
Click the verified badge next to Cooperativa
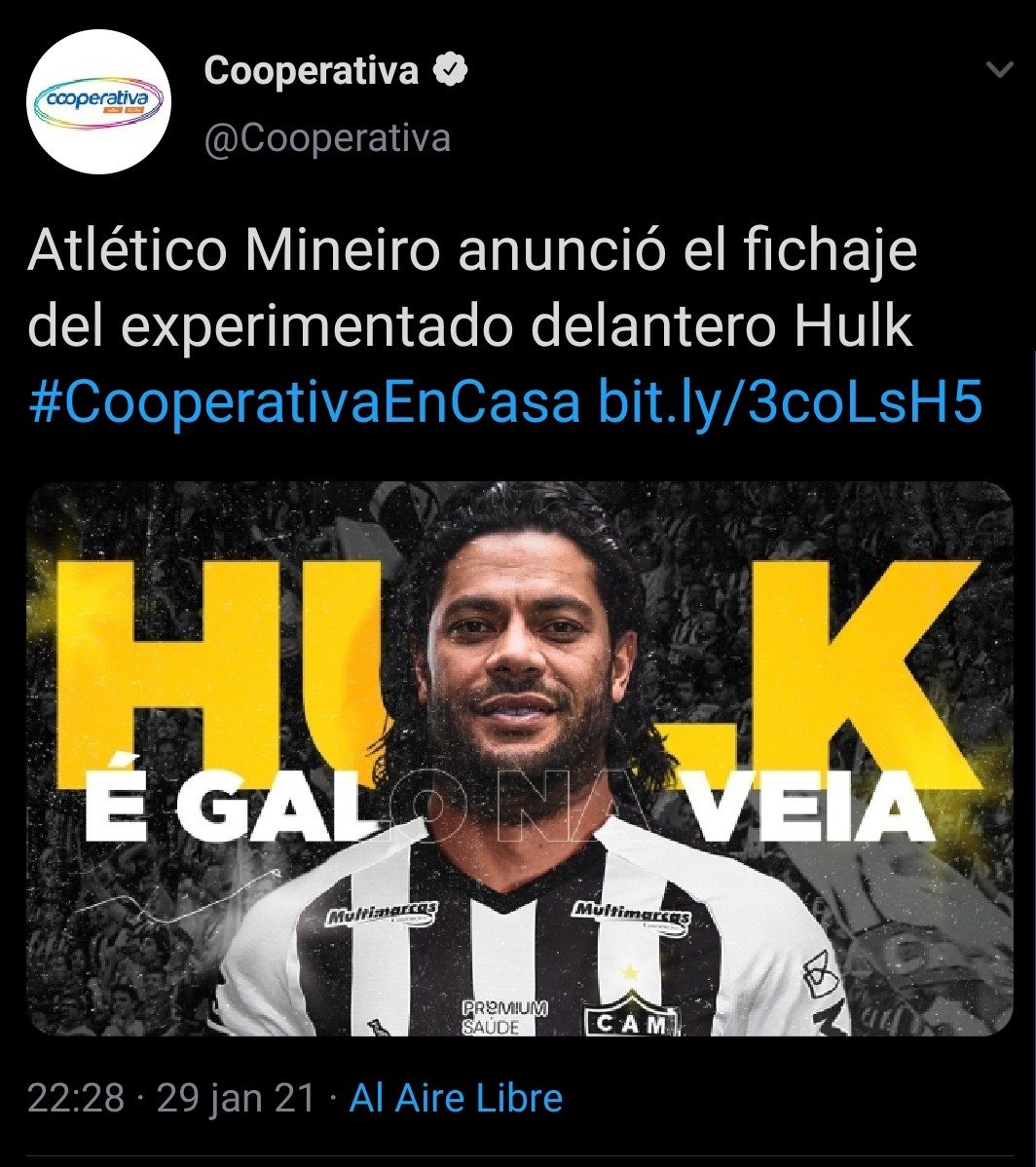pyautogui.click(x=450, y=70)
